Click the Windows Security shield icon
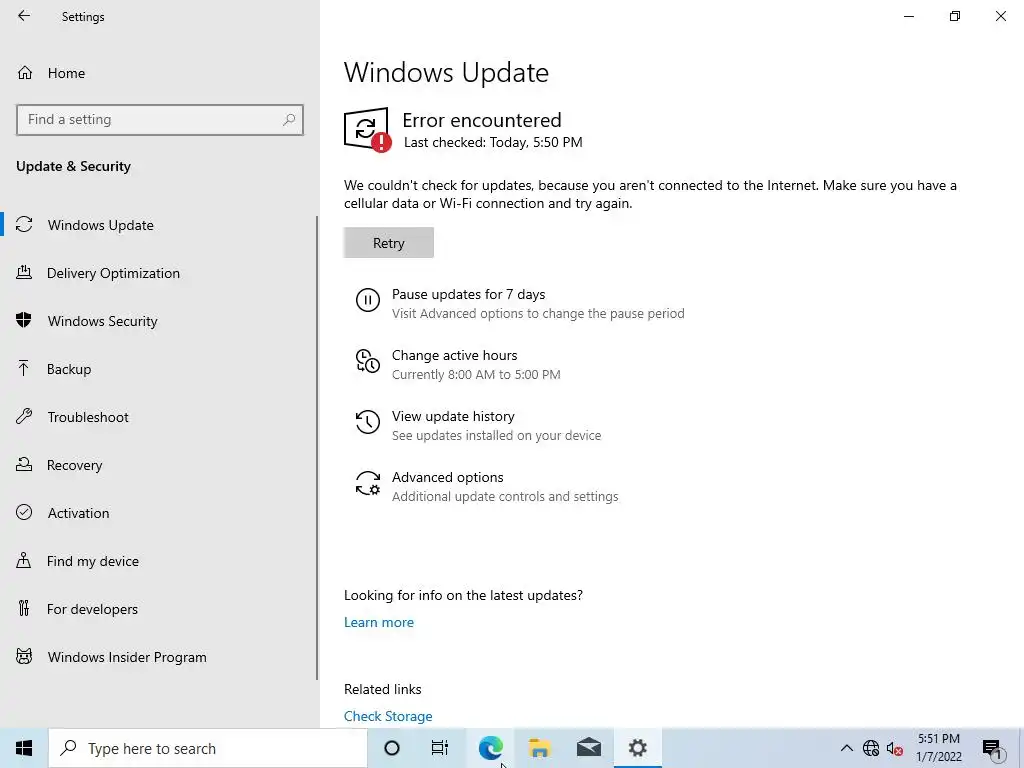1024x768 pixels. [24, 320]
